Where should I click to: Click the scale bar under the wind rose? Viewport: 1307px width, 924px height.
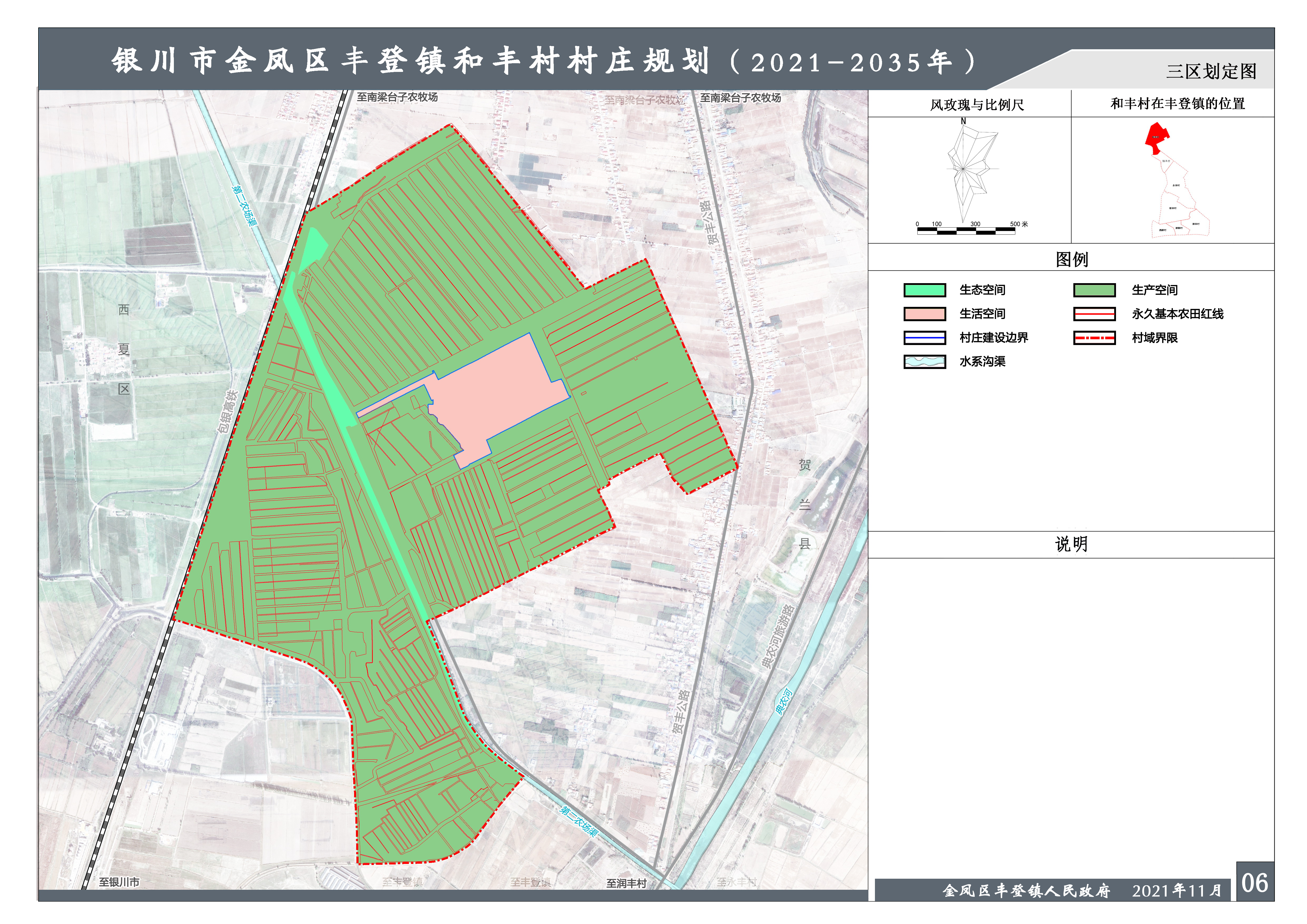coord(966,231)
